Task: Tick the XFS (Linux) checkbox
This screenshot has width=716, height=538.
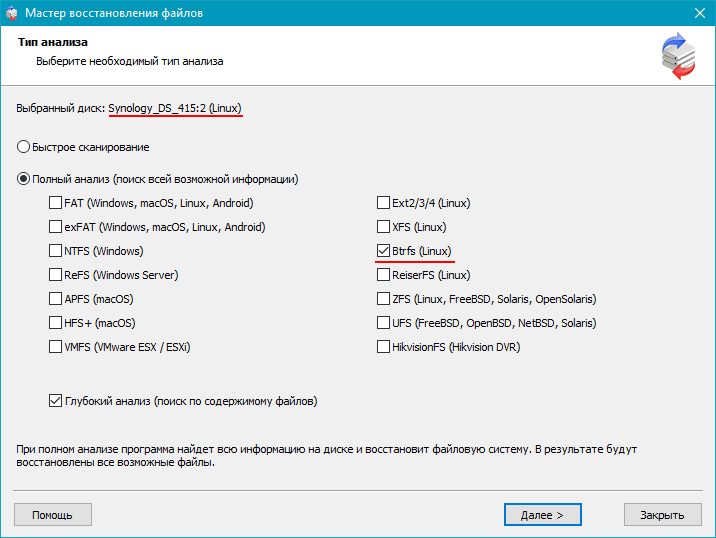Action: 383,227
